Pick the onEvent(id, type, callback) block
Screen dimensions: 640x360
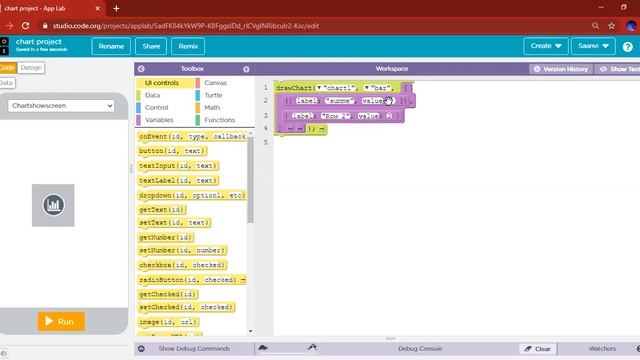192,136
